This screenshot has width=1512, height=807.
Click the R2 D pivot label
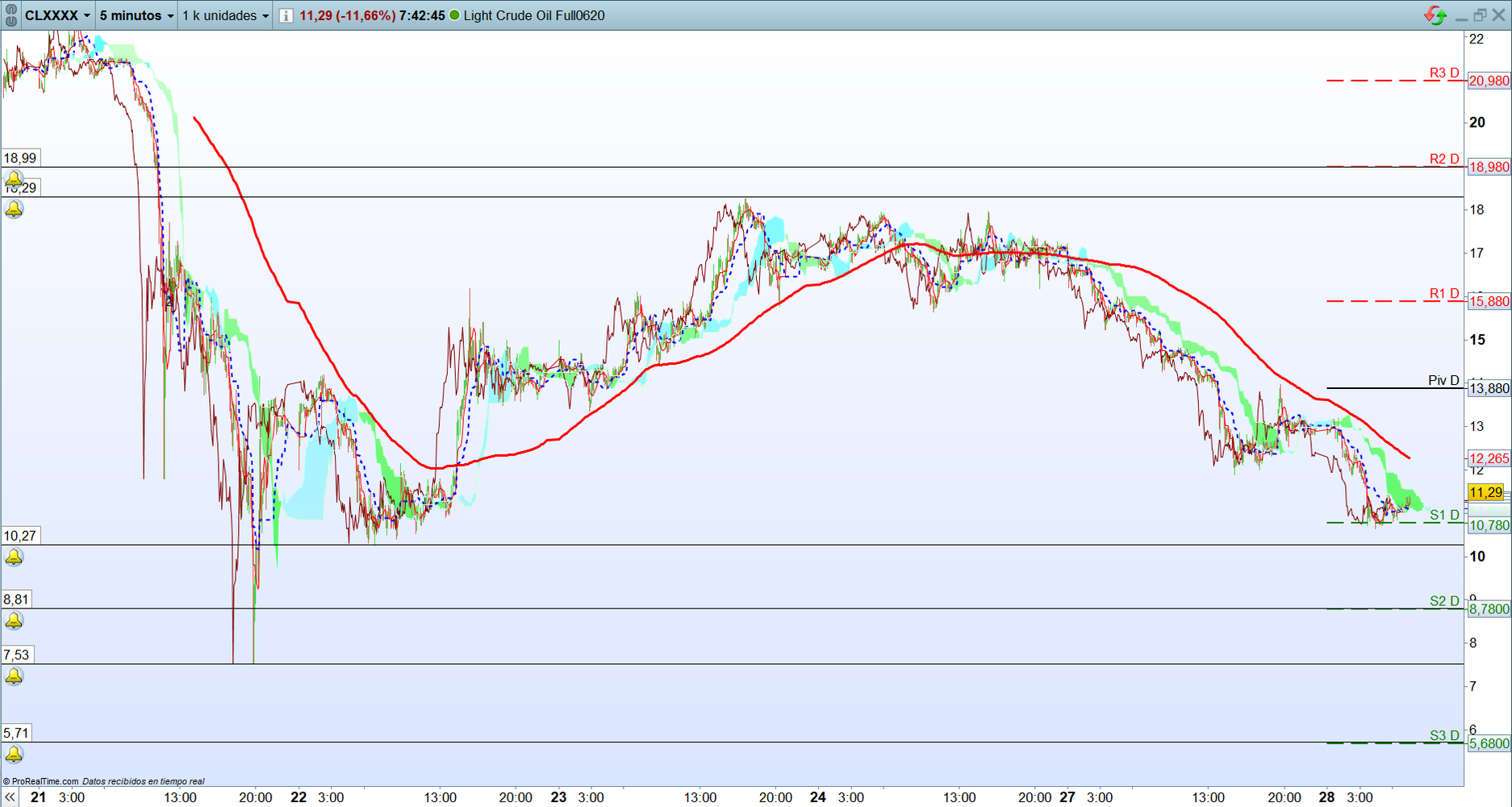[1444, 159]
